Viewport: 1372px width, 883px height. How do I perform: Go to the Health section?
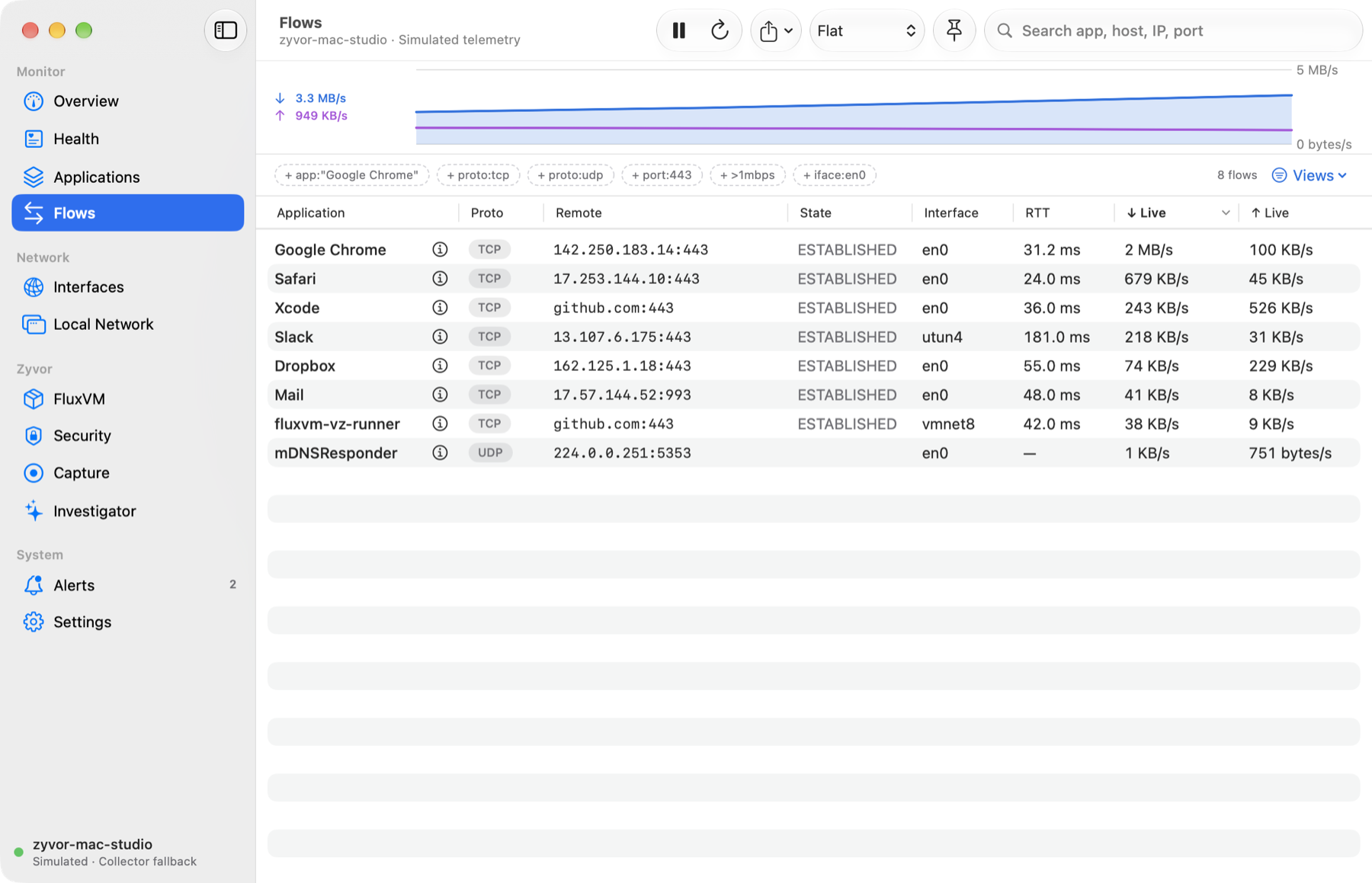pos(128,139)
